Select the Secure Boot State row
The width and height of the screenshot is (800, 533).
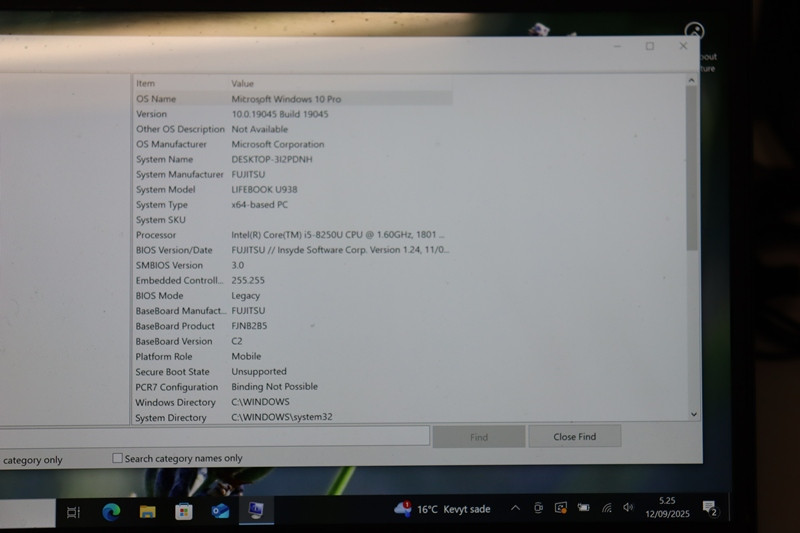point(293,371)
